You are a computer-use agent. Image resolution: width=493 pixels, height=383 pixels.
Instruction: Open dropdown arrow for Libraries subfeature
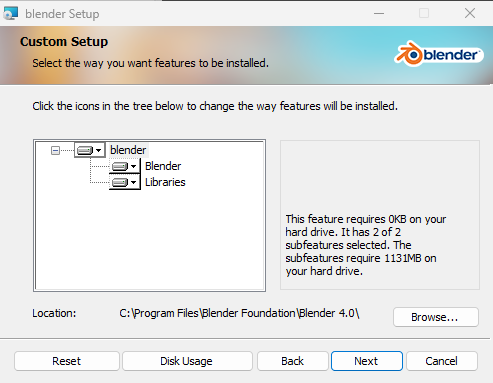click(133, 182)
